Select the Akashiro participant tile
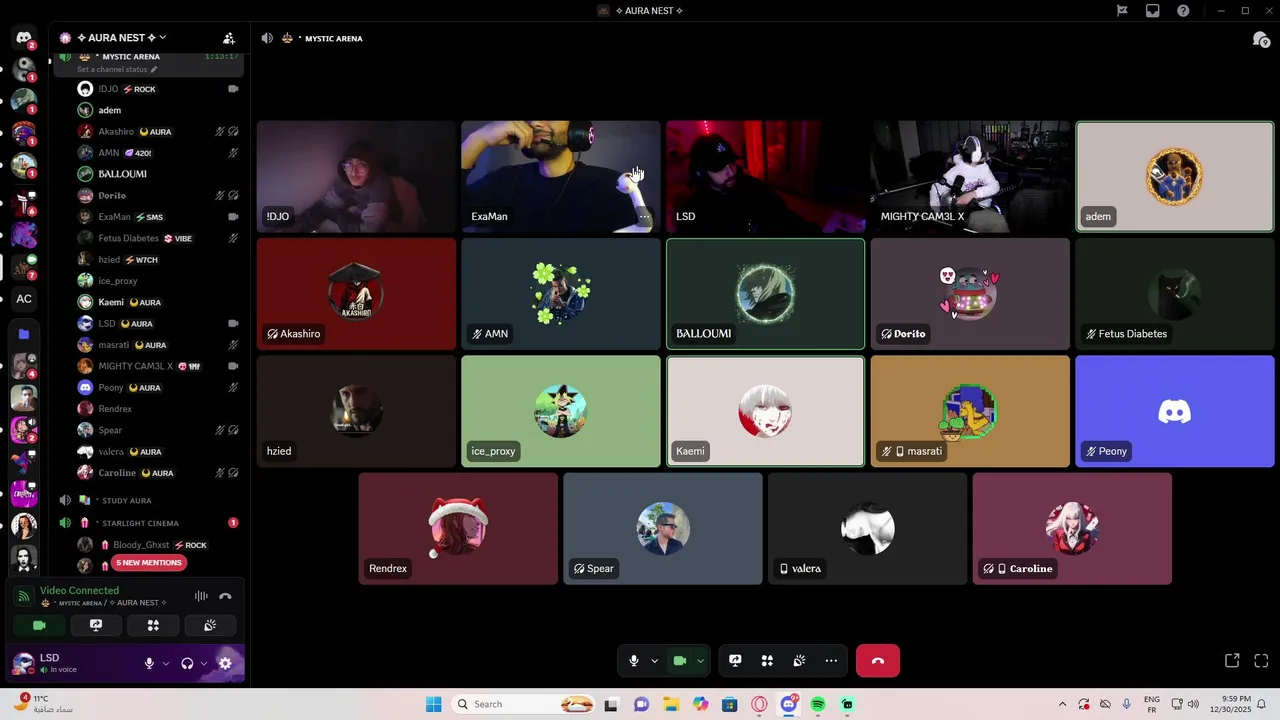Viewport: 1280px width, 720px height. click(x=356, y=294)
